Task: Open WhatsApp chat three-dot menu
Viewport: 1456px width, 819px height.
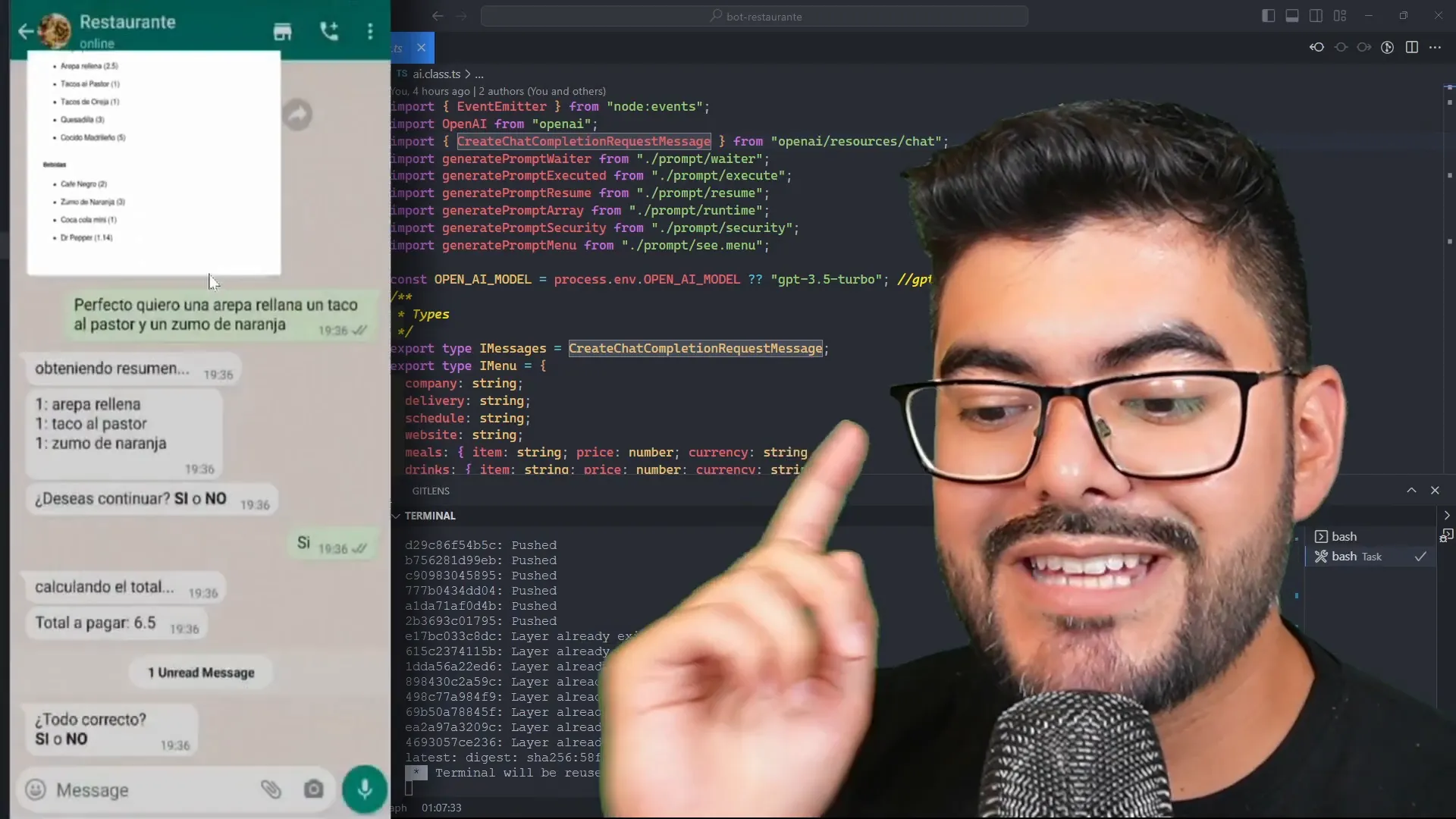Action: [x=370, y=31]
